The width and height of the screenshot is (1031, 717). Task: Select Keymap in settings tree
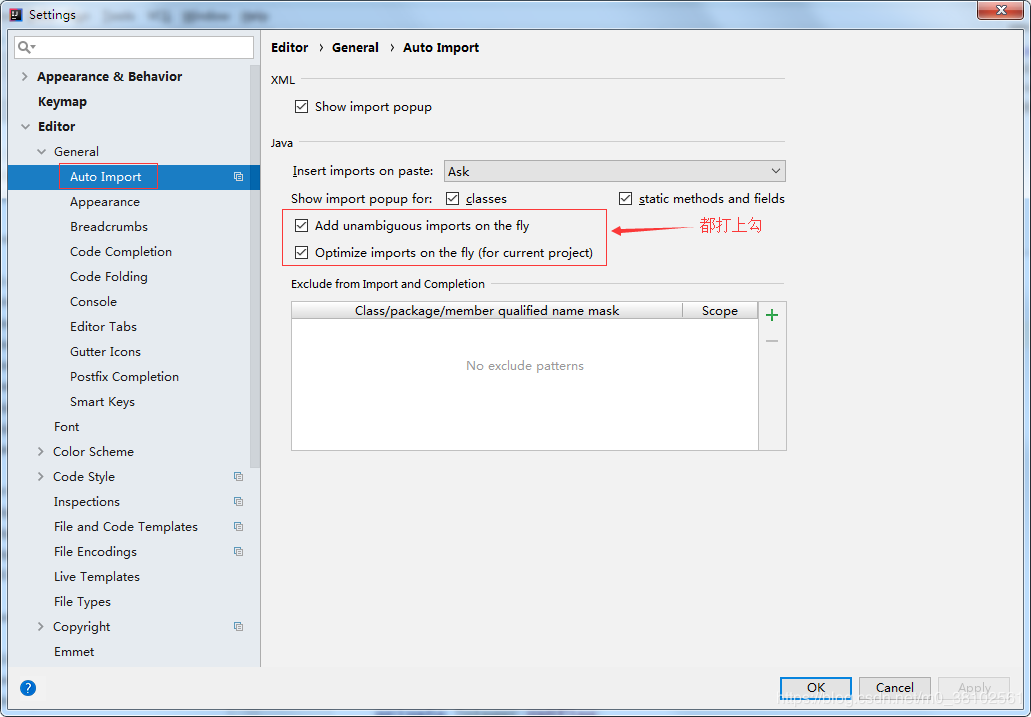click(62, 101)
